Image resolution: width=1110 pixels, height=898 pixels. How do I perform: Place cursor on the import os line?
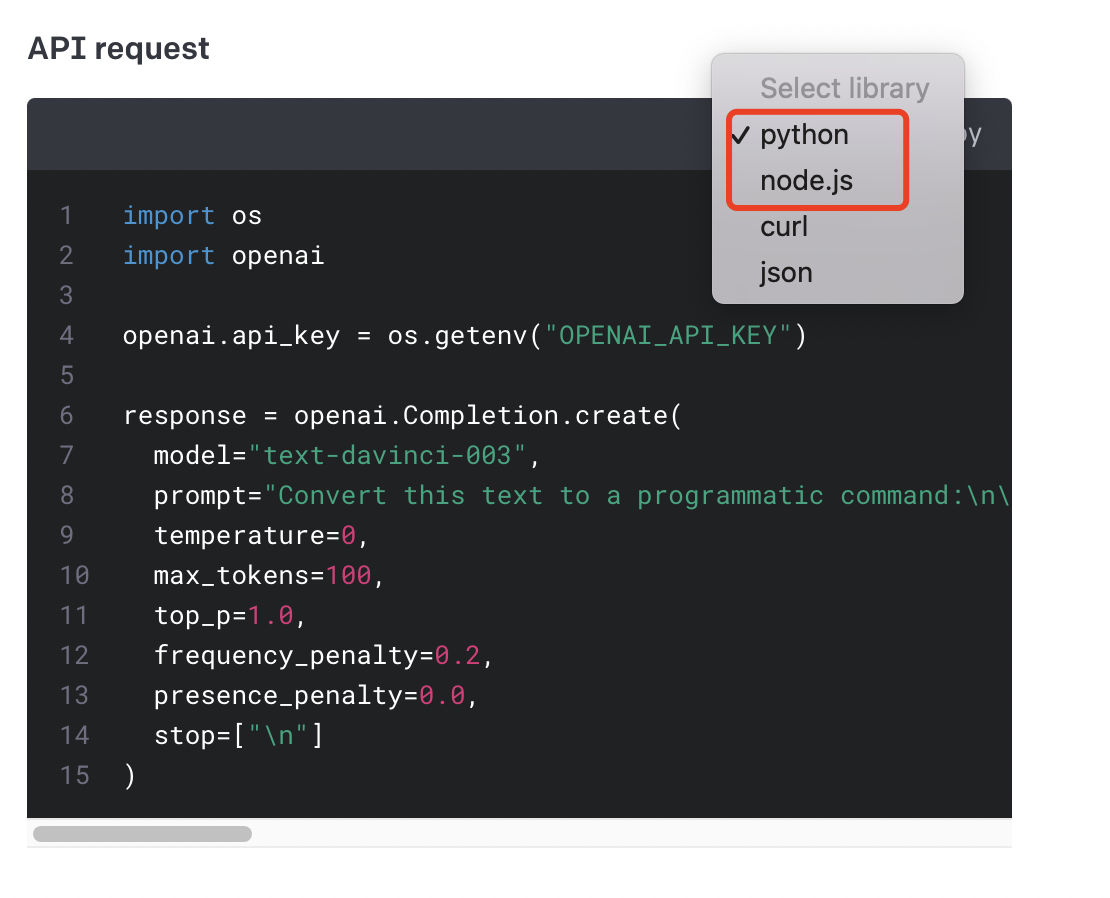coord(193,215)
